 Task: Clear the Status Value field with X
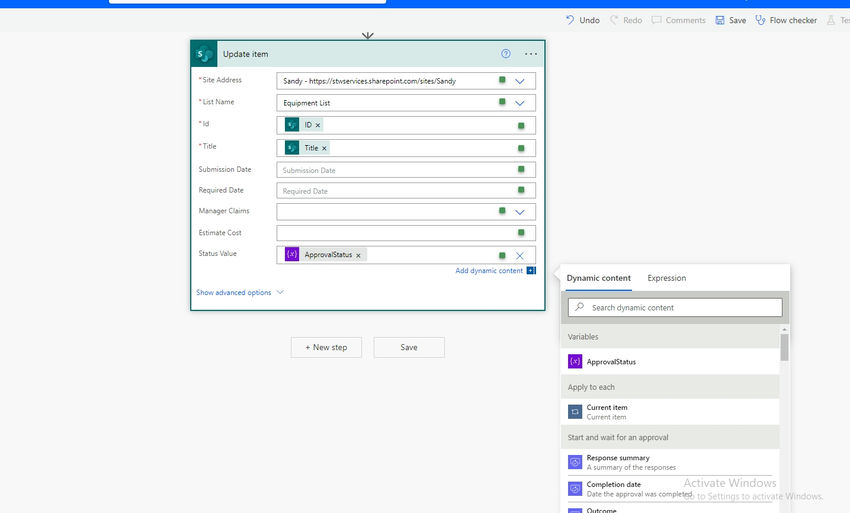point(520,255)
